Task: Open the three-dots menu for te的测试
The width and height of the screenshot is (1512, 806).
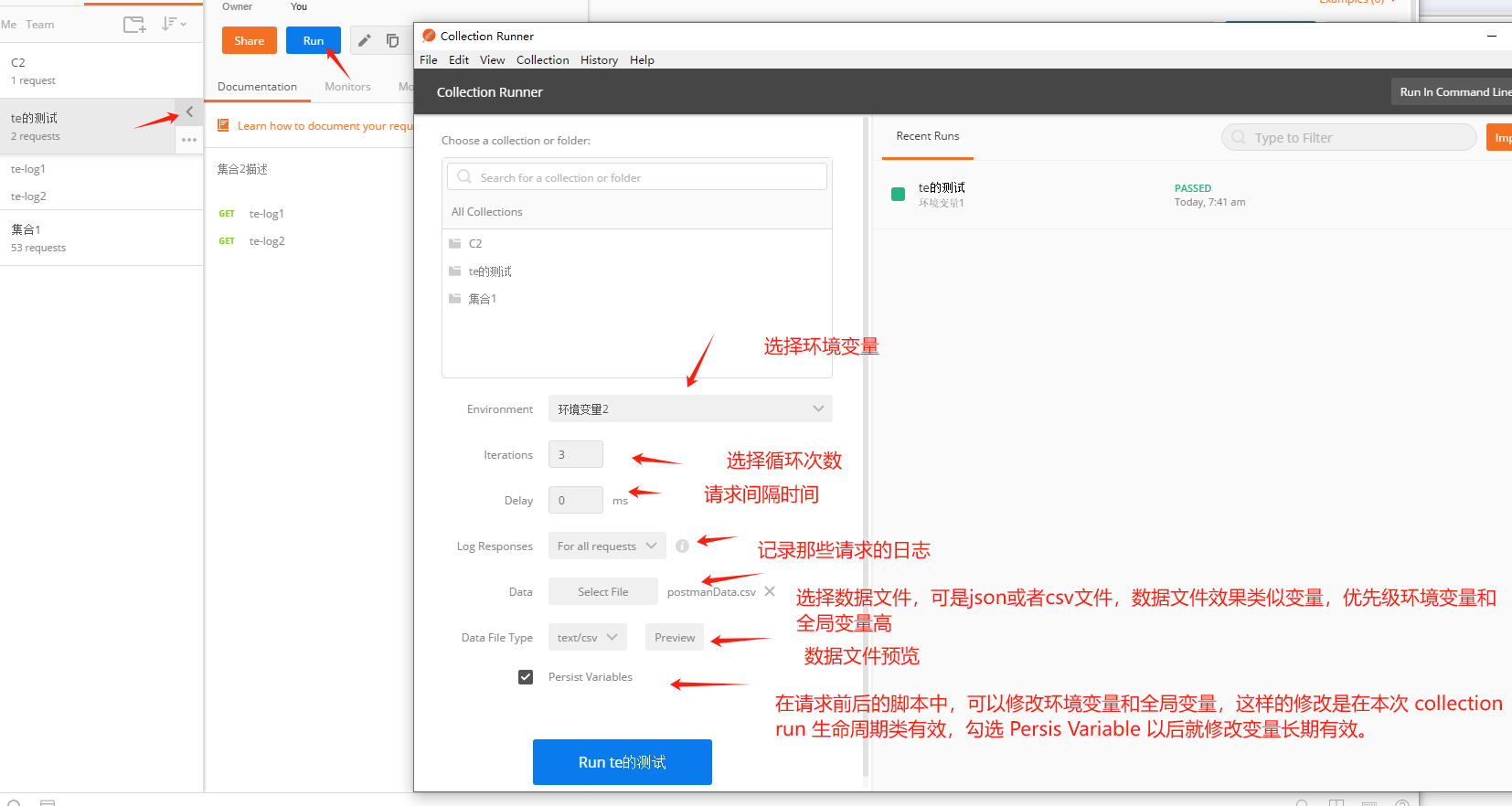Action: 189,140
